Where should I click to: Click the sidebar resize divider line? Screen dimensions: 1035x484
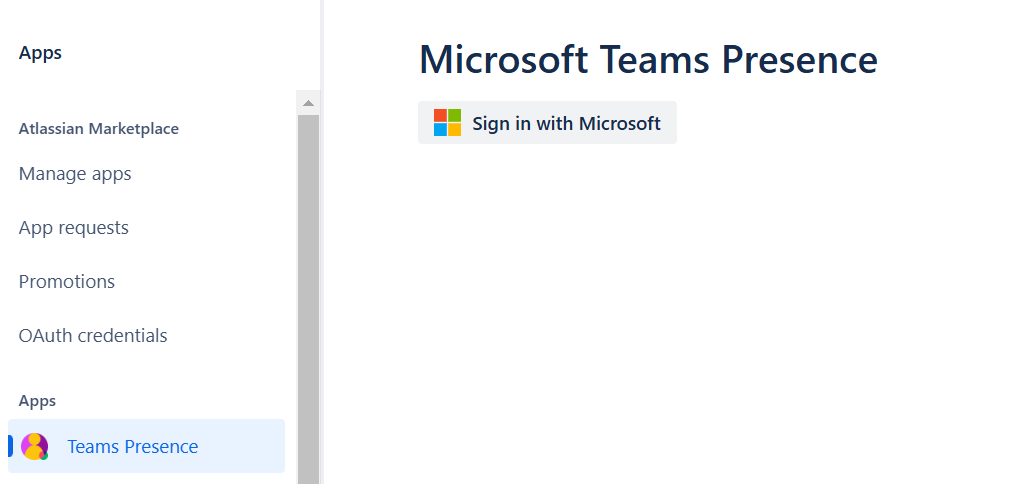(322, 240)
